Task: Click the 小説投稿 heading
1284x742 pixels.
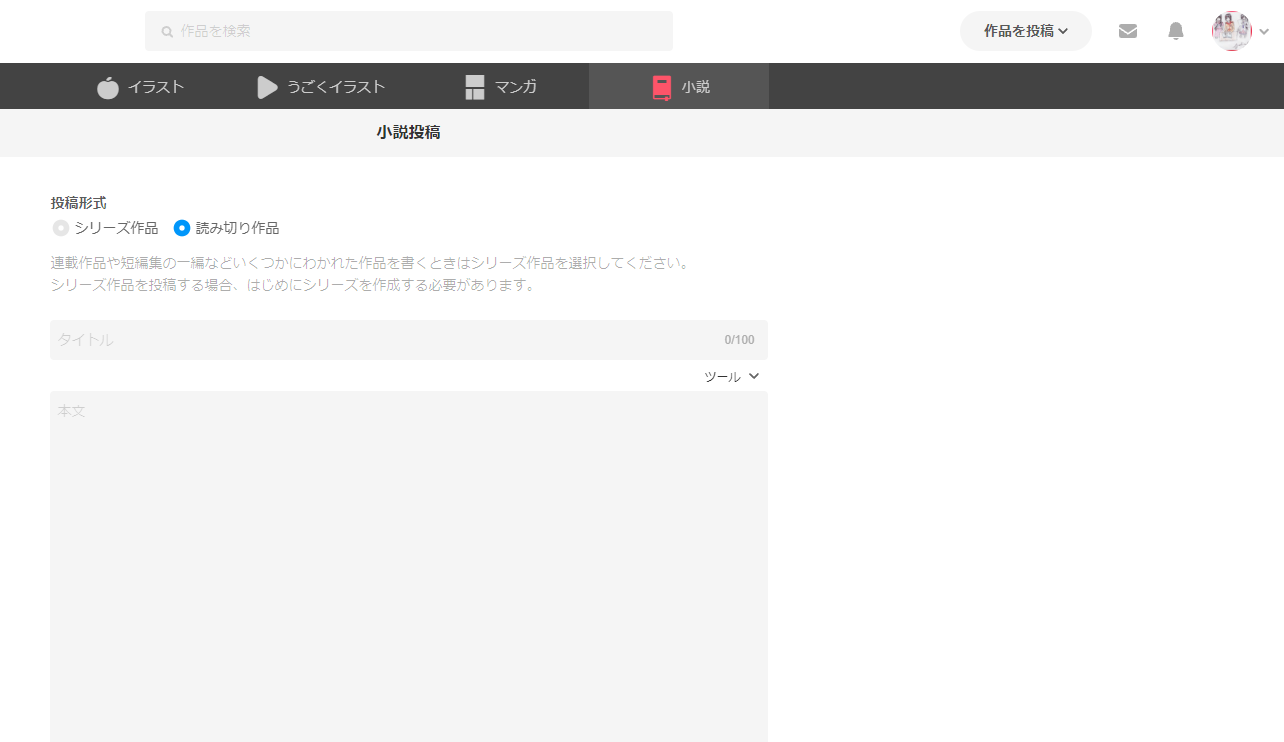Action: click(408, 132)
